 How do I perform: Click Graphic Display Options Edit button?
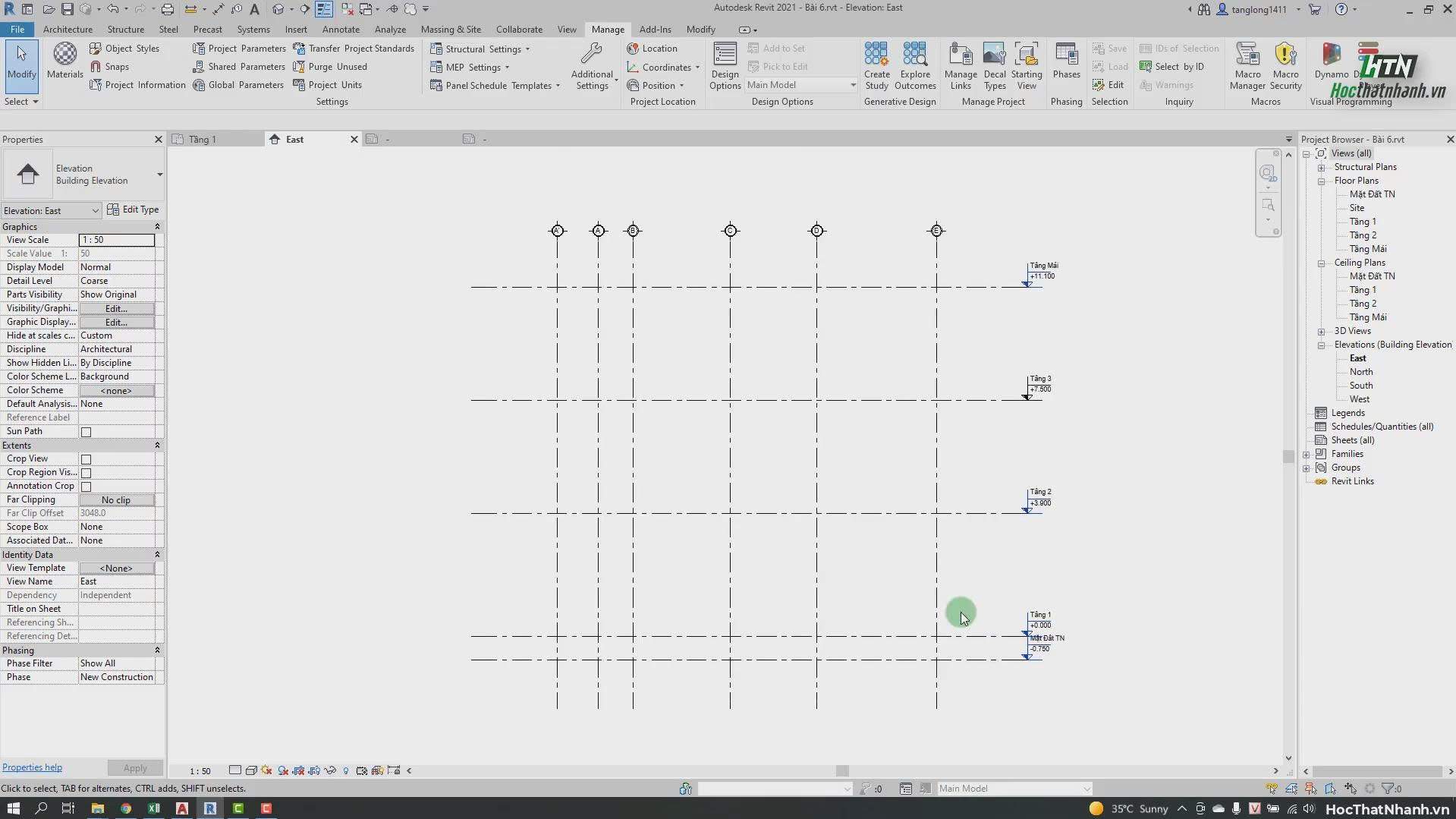point(117,323)
